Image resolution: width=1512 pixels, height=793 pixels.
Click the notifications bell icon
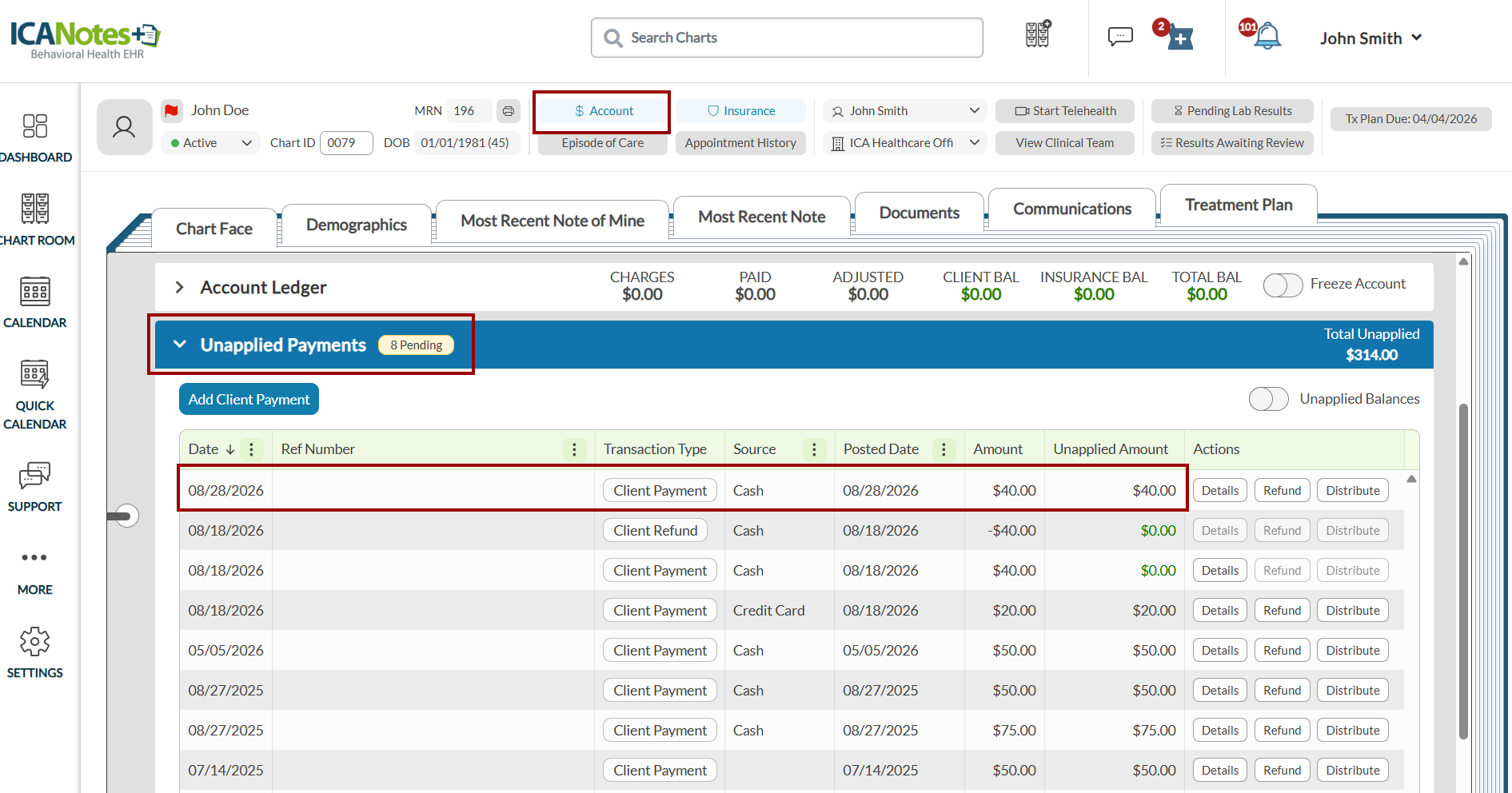1267,35
